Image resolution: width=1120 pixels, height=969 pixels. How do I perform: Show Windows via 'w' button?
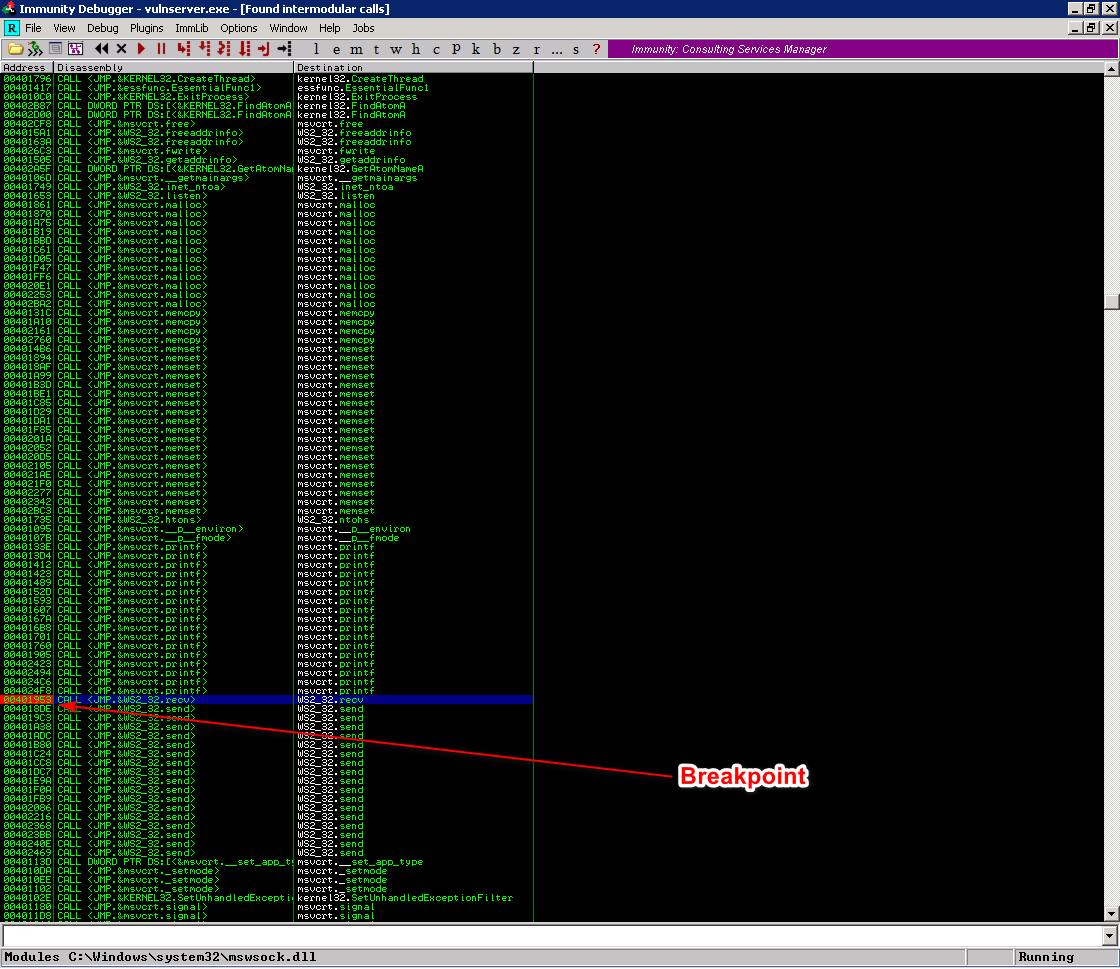(396, 49)
